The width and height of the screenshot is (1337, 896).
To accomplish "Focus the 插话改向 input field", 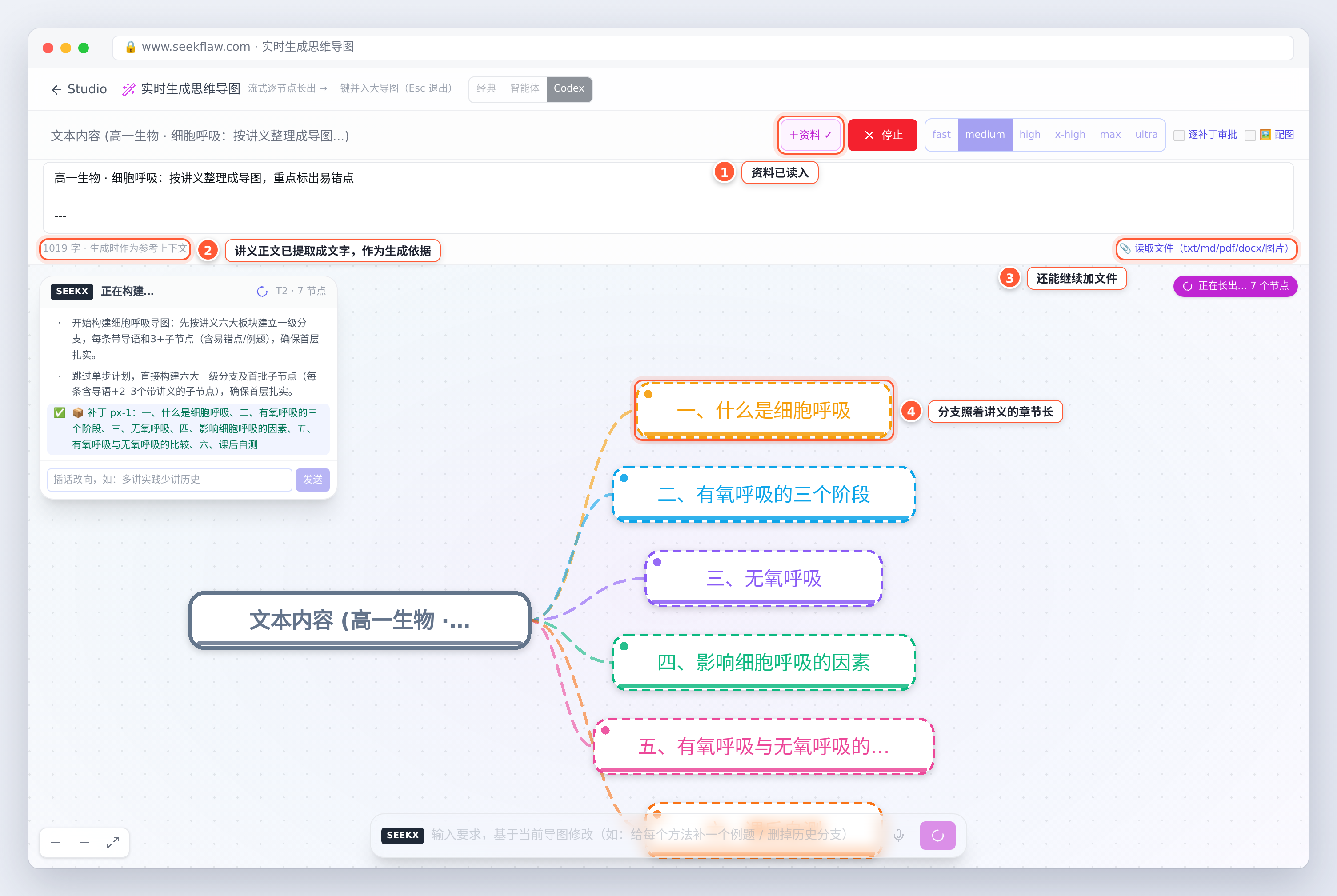I will [x=170, y=480].
